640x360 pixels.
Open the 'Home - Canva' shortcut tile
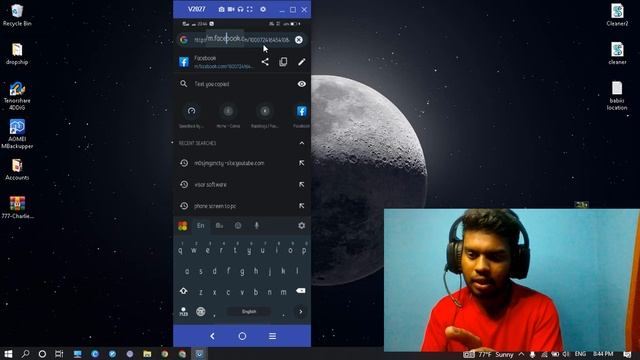click(228, 116)
